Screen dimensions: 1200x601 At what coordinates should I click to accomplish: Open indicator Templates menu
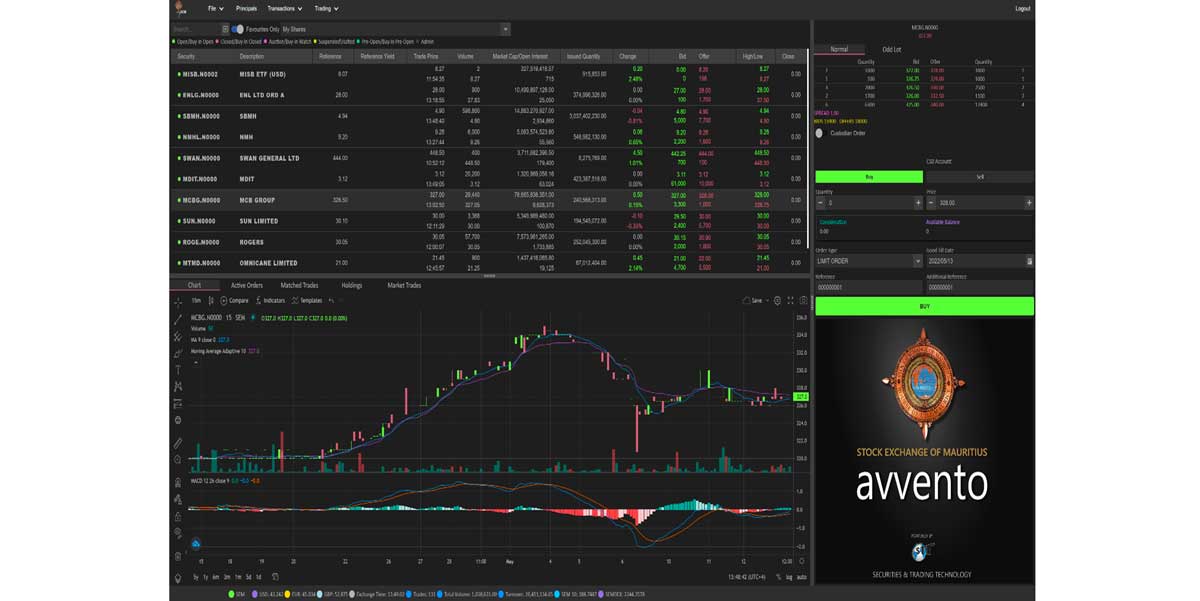(307, 300)
